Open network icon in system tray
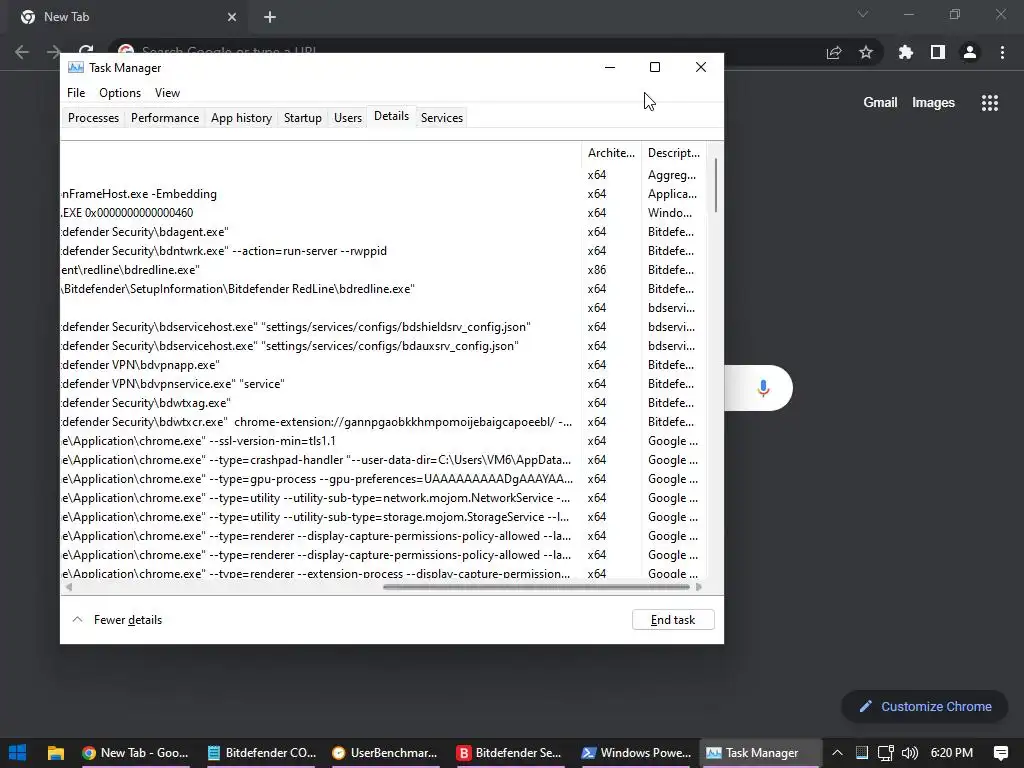Image resolution: width=1024 pixels, height=768 pixels. pyautogui.click(x=886, y=752)
